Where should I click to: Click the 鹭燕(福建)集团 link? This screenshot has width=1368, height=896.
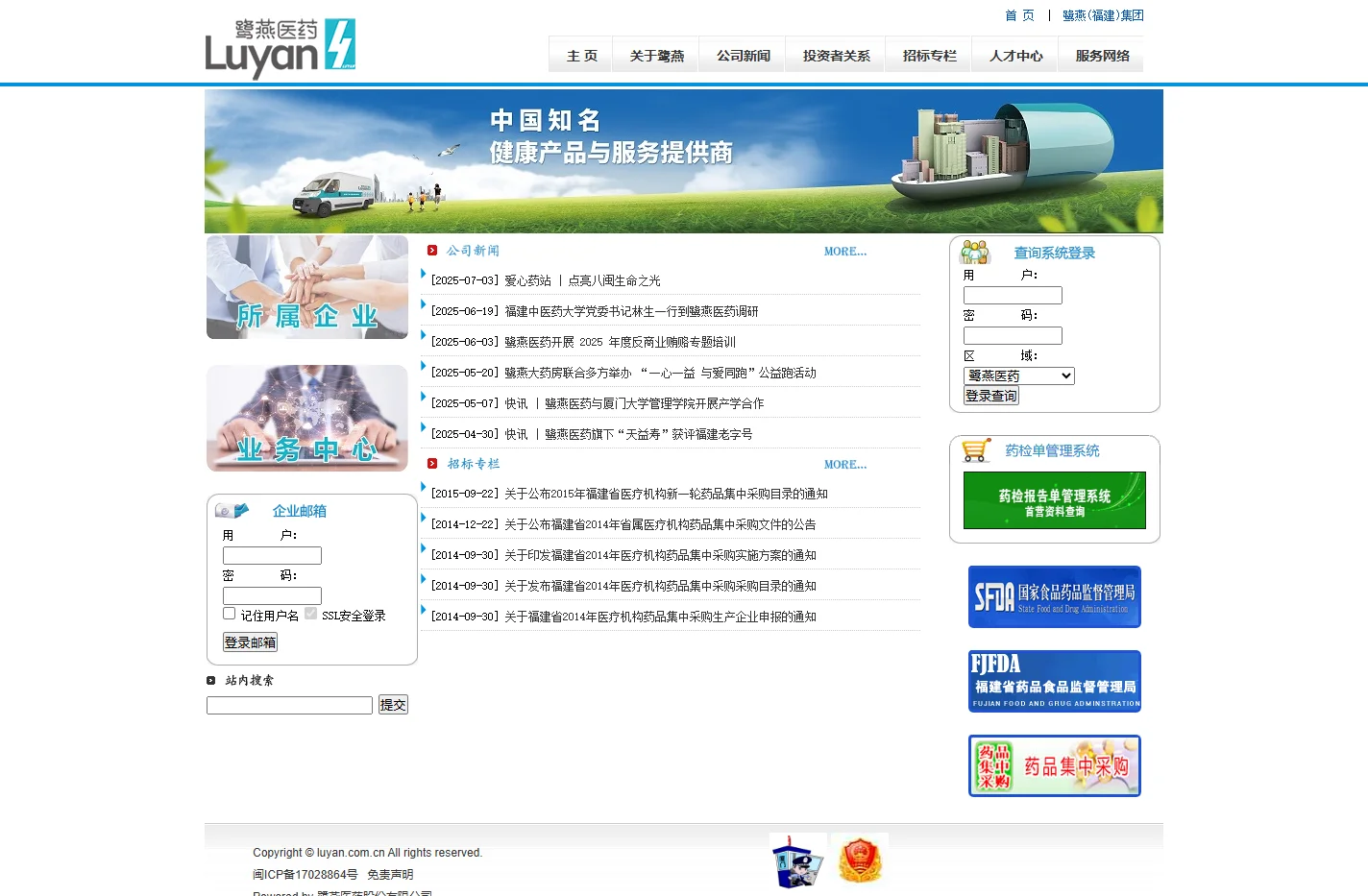point(1103,15)
